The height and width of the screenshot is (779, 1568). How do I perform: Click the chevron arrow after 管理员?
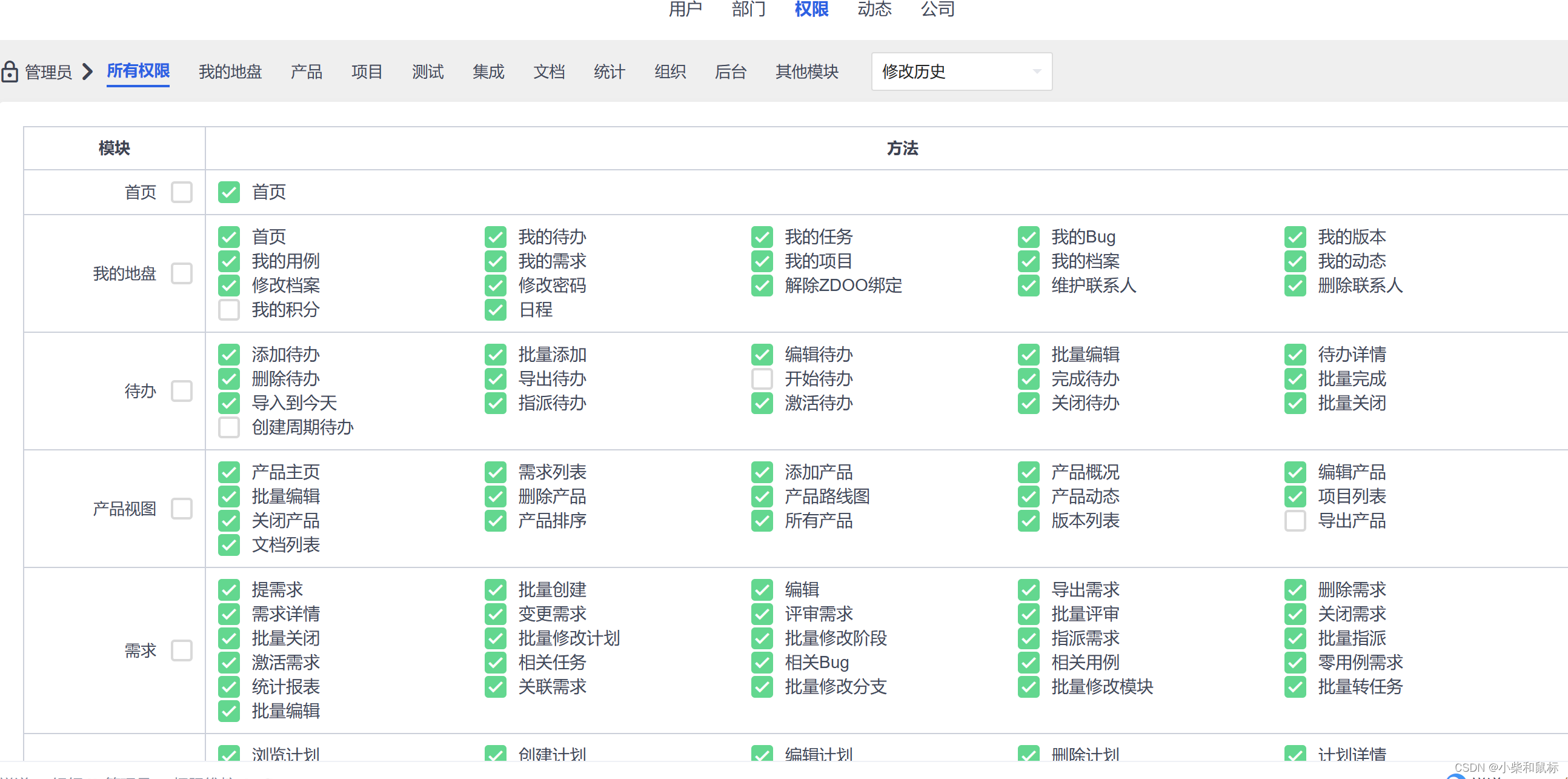[x=88, y=72]
